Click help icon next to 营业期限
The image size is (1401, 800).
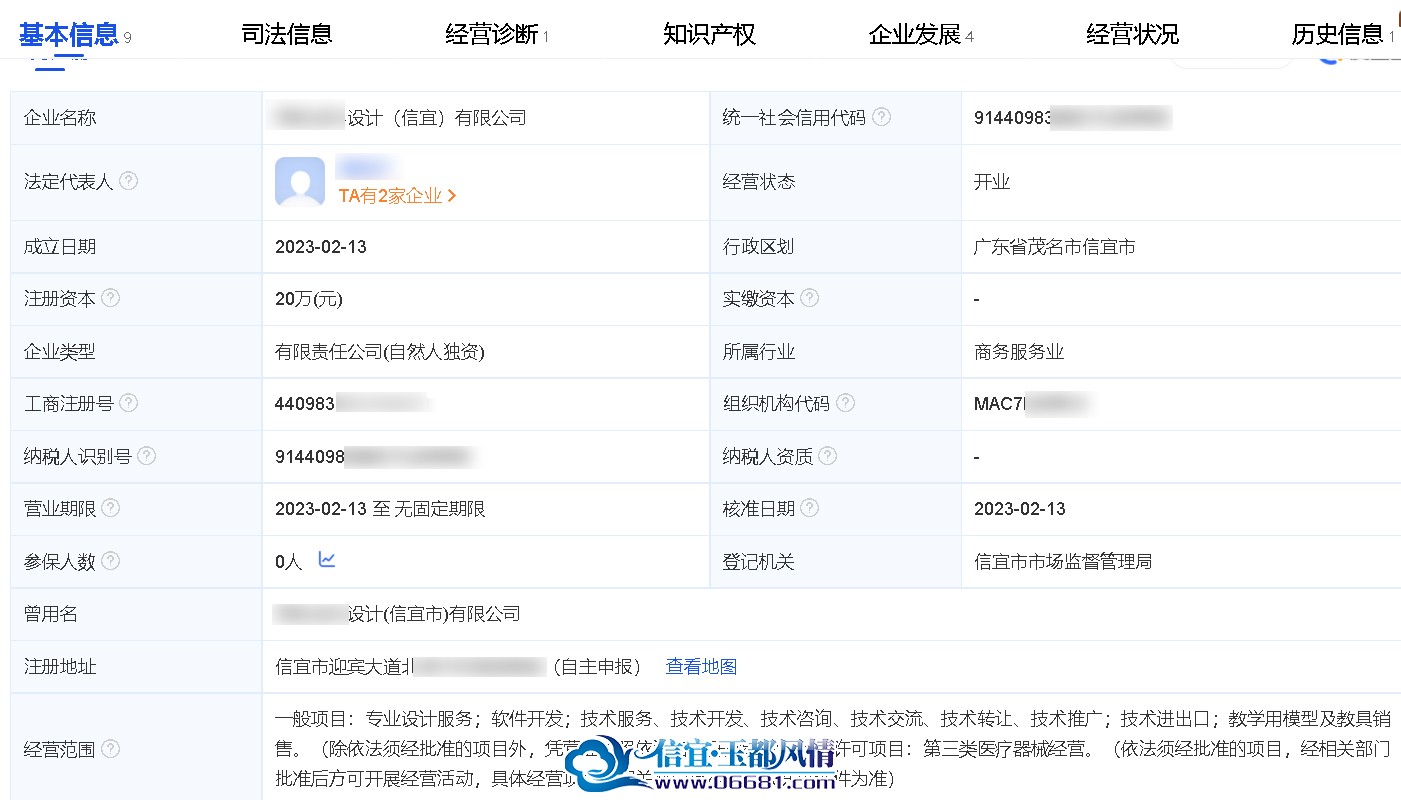110,508
